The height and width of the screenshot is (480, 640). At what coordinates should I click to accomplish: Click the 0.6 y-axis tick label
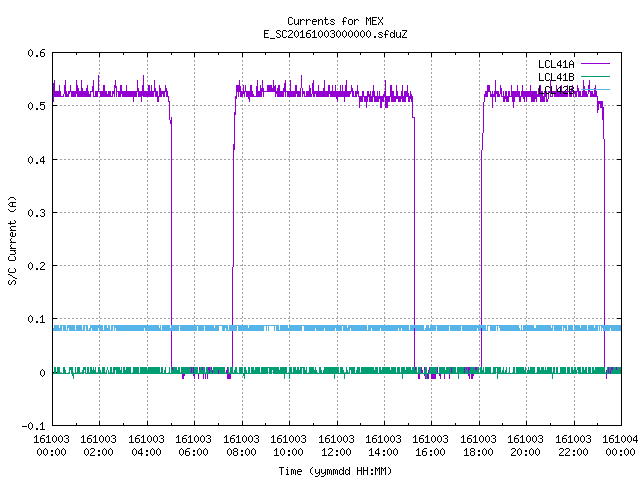pos(36,53)
